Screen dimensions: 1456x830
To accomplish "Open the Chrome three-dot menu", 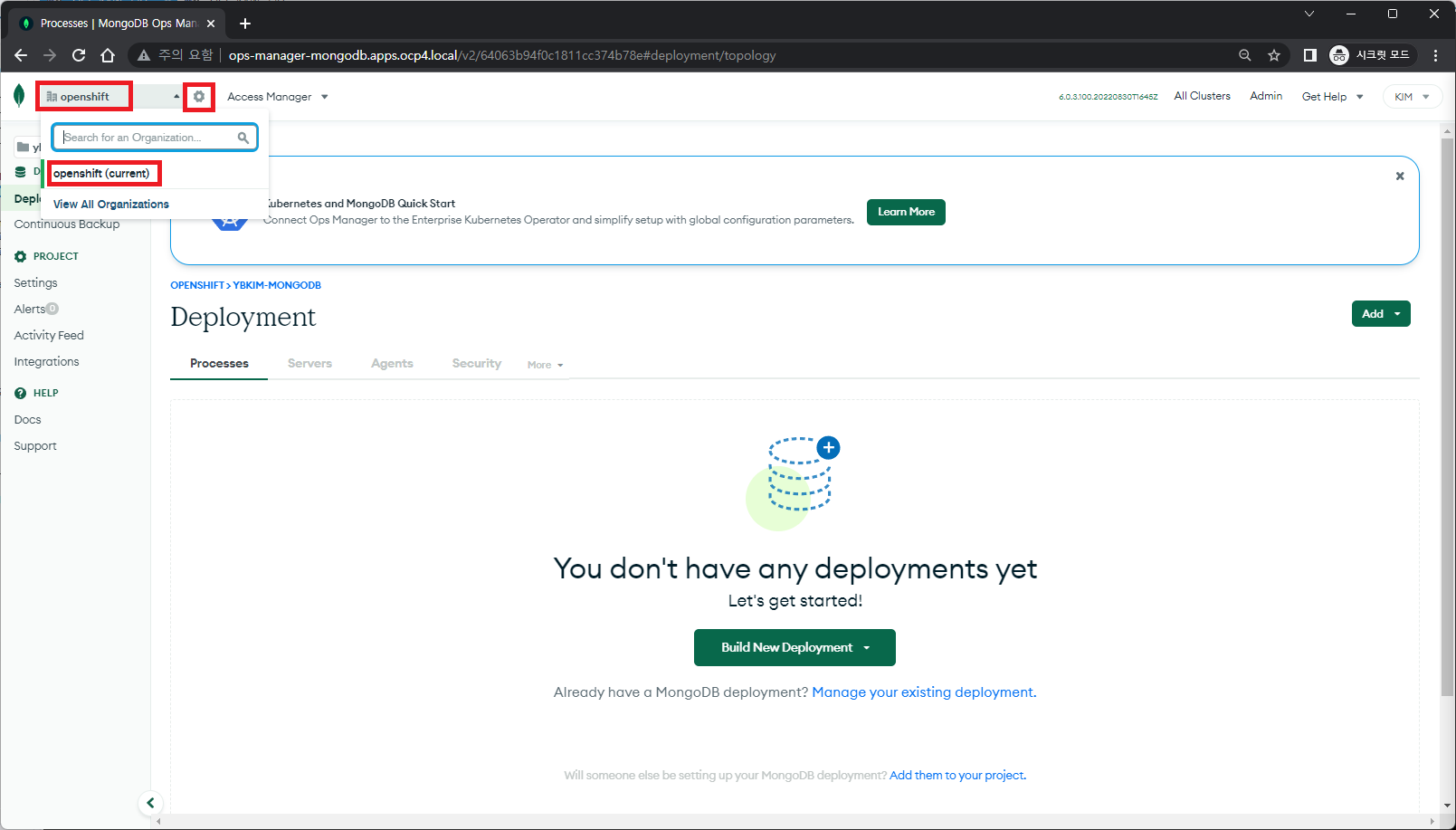I will (x=1435, y=55).
